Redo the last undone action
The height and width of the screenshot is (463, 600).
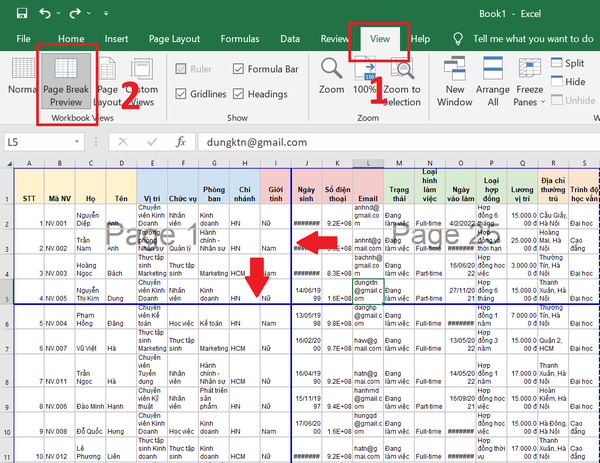pos(75,13)
